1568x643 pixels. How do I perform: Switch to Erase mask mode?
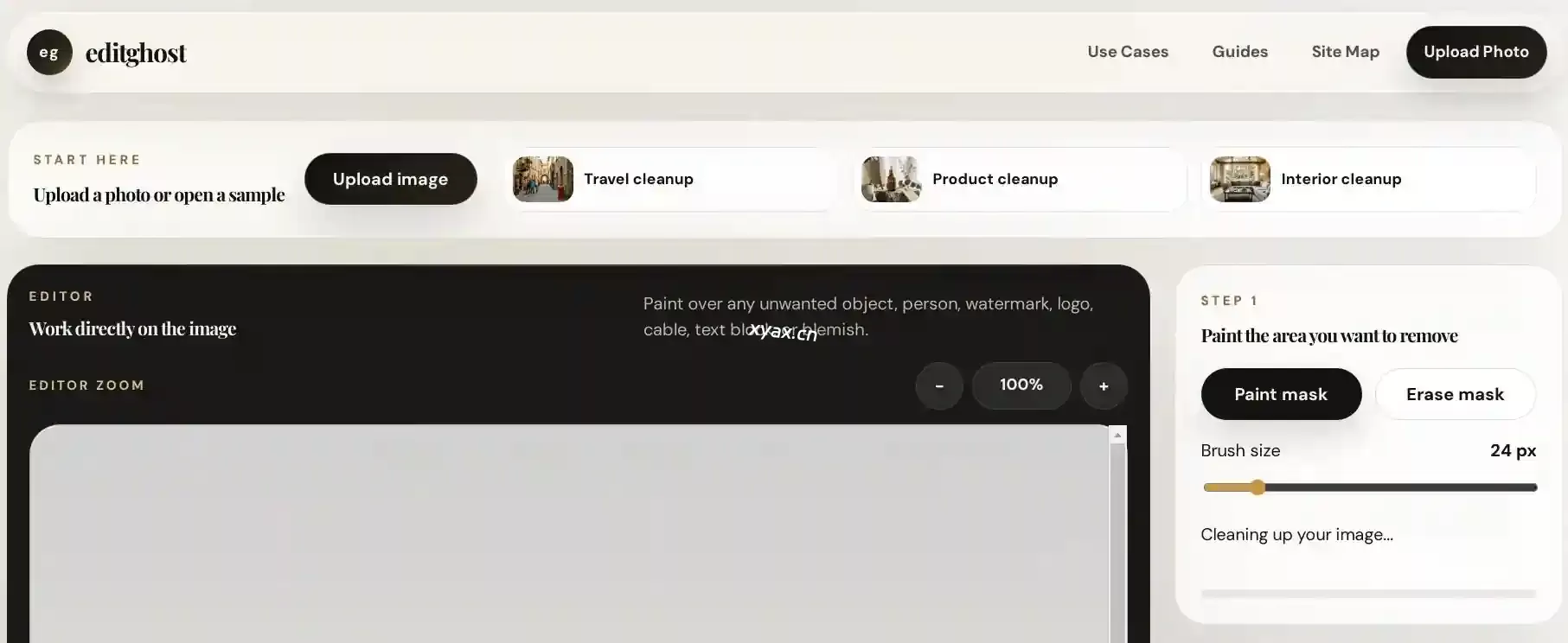pyautogui.click(x=1455, y=394)
